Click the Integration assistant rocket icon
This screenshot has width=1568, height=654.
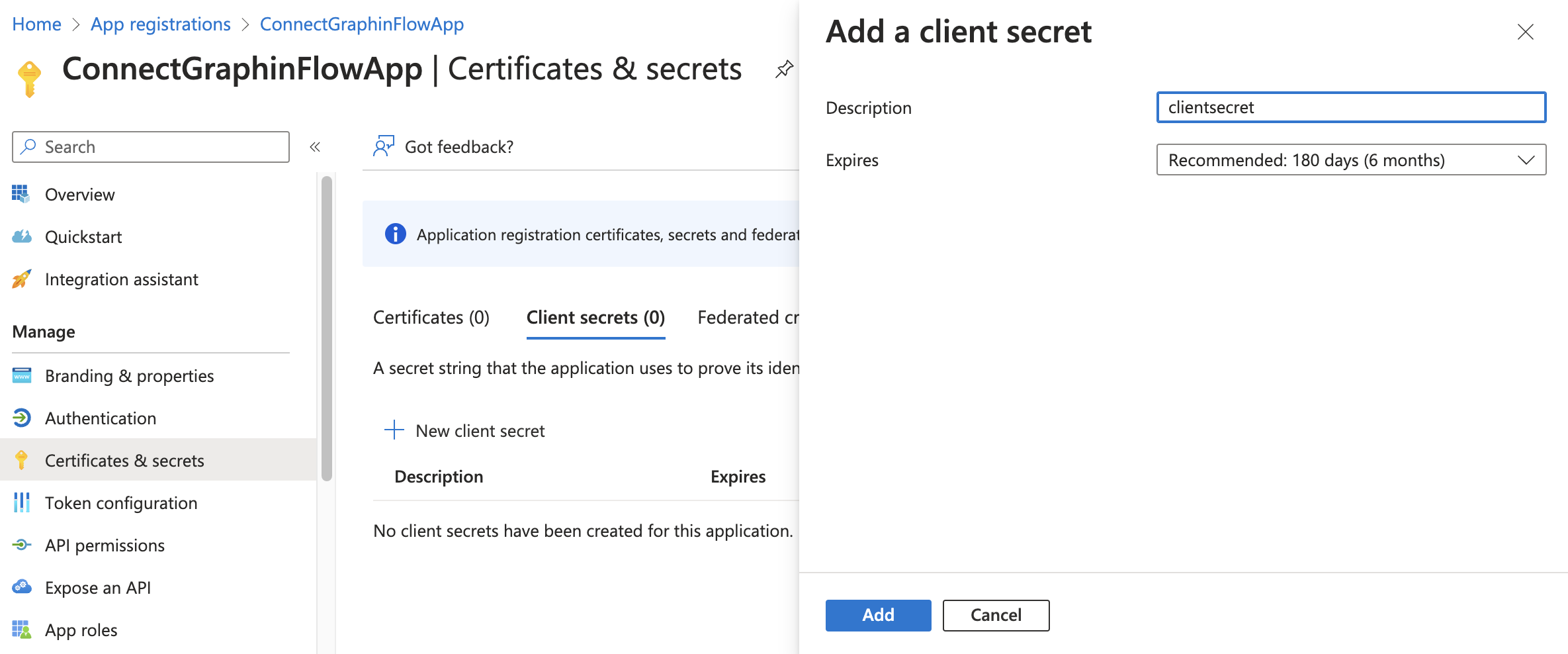click(x=21, y=279)
